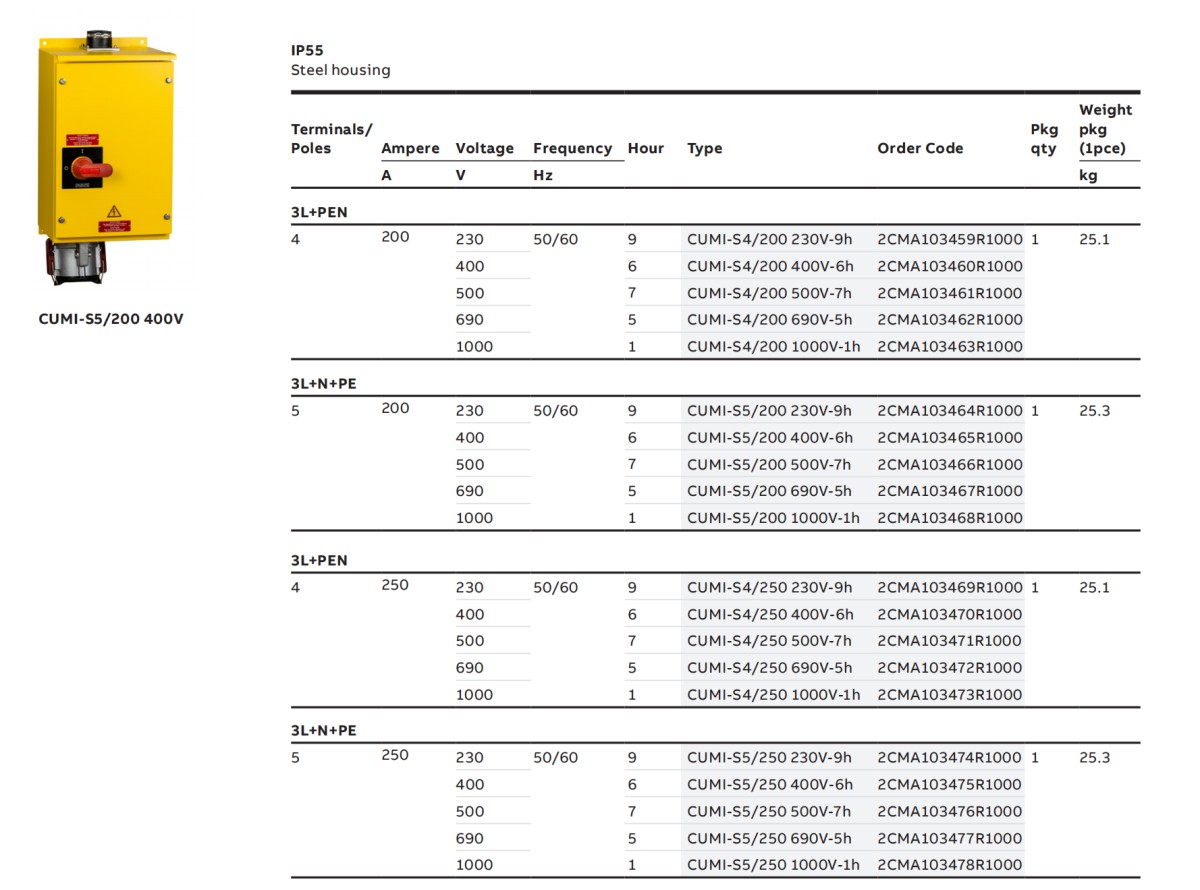Select order code 2CMA103463R1000

coord(950,347)
